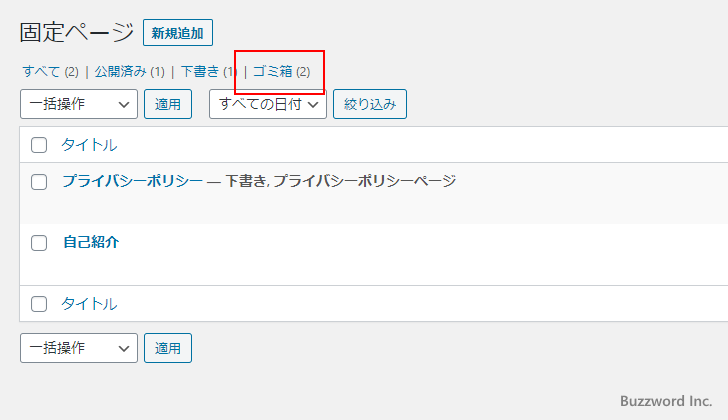Sort by the header タイトル column
The height and width of the screenshot is (420, 728).
[89, 145]
